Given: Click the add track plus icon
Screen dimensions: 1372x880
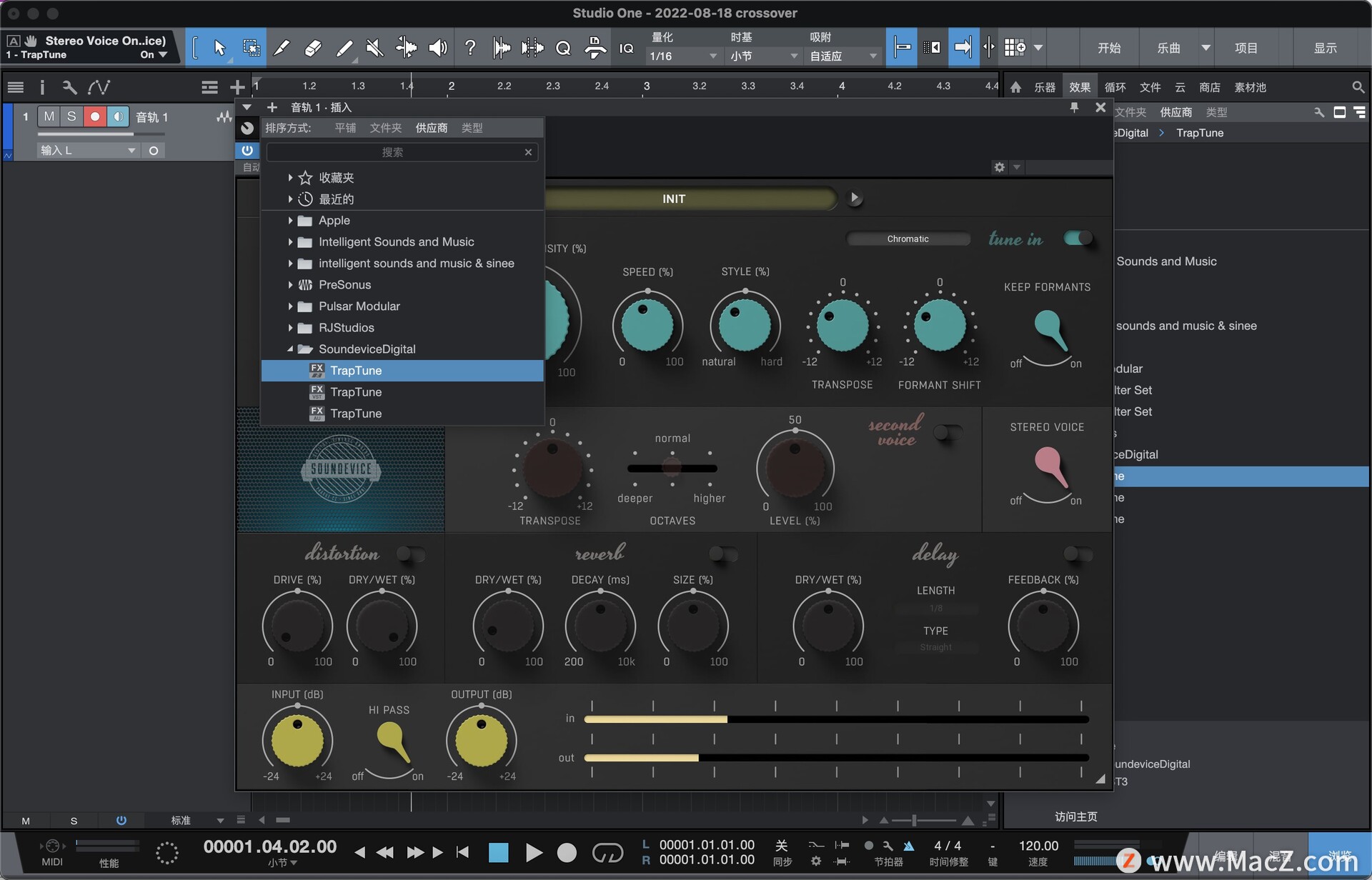Looking at the screenshot, I should coord(237,87).
